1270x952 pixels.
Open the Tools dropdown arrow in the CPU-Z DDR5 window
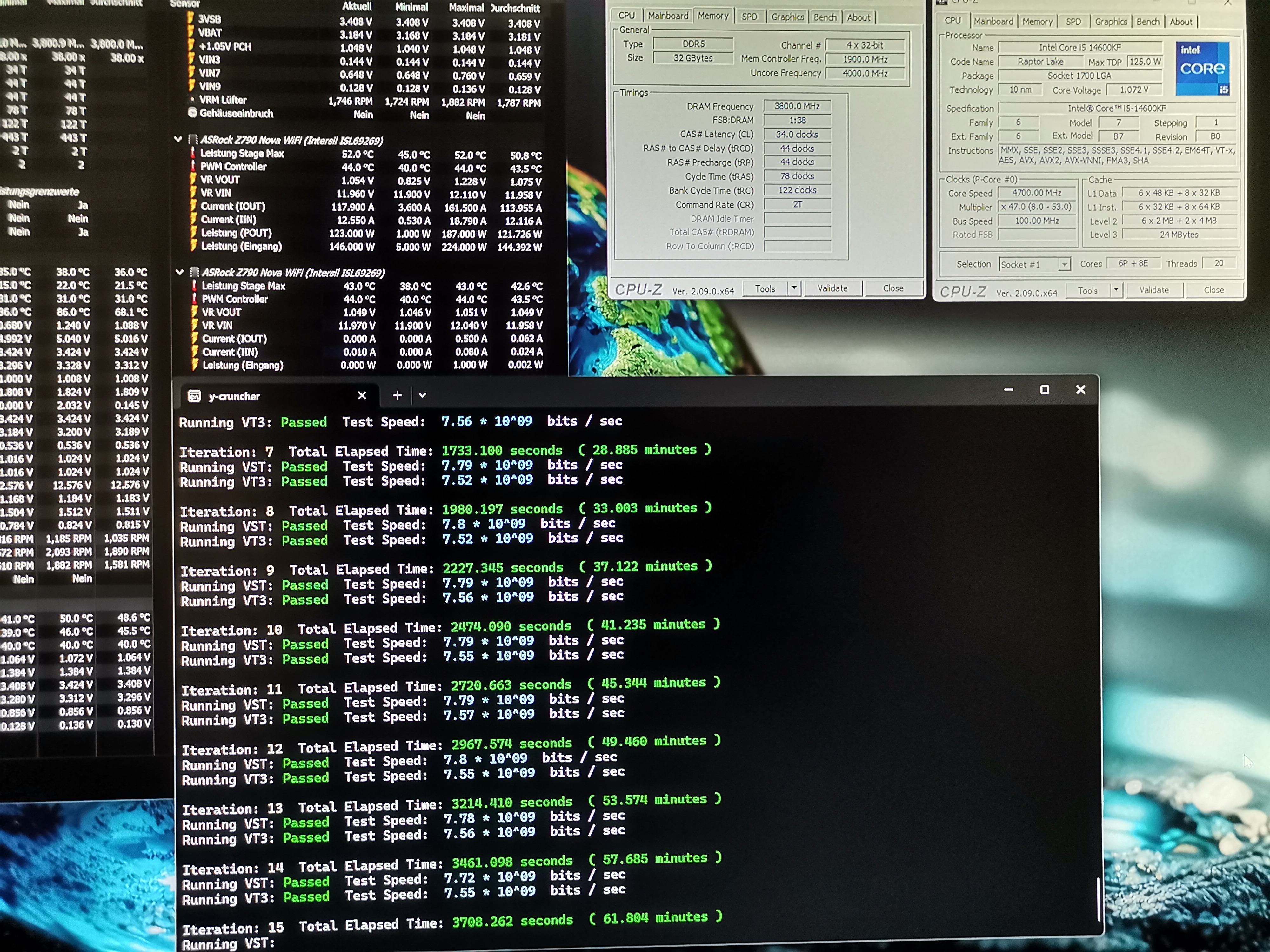[794, 288]
